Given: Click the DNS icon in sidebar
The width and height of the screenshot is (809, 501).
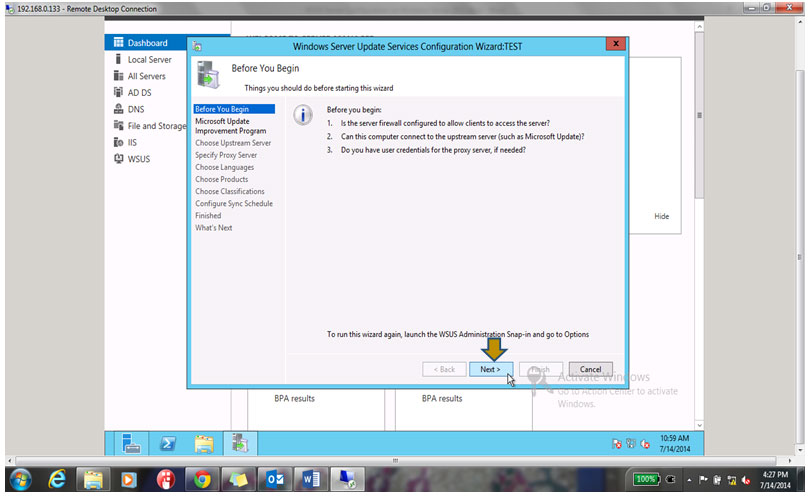Looking at the screenshot, I should (119, 109).
